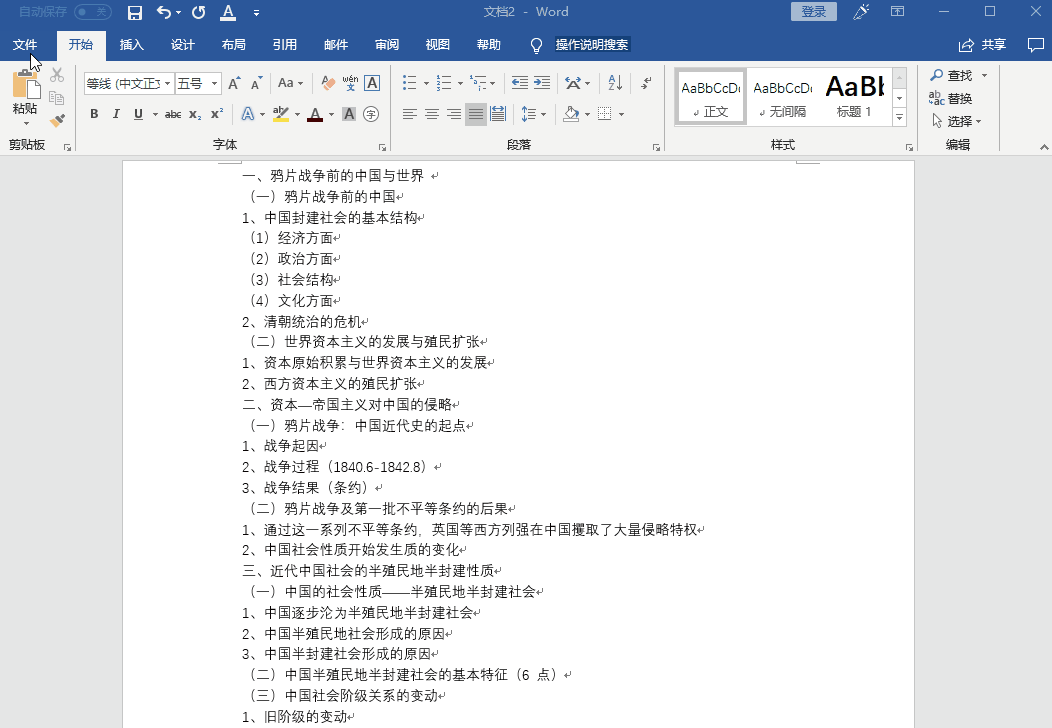Insert enclosed character (字 in circle)
1052x728 pixels.
pyautogui.click(x=371, y=114)
